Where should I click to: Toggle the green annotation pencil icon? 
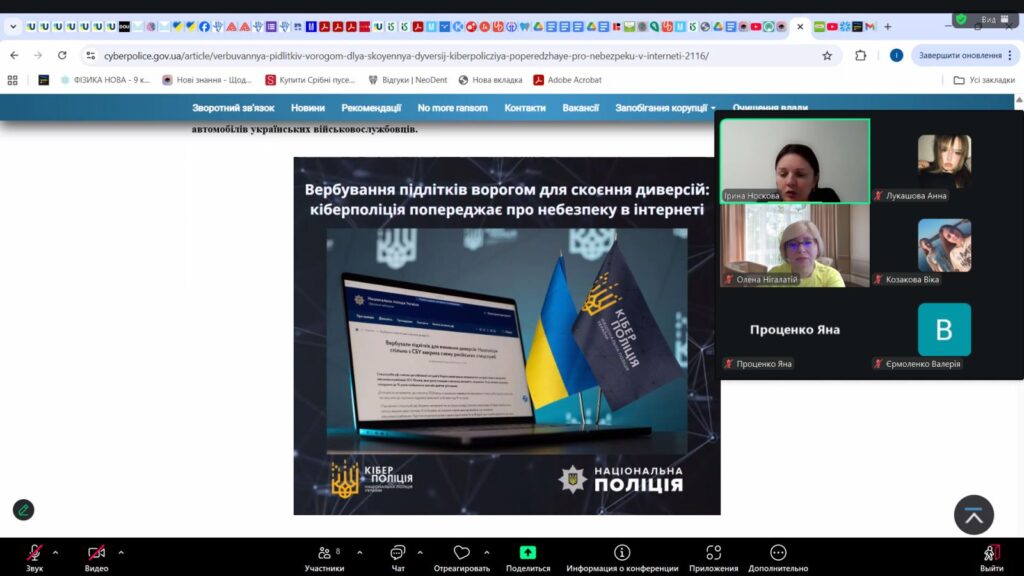pyautogui.click(x=23, y=509)
